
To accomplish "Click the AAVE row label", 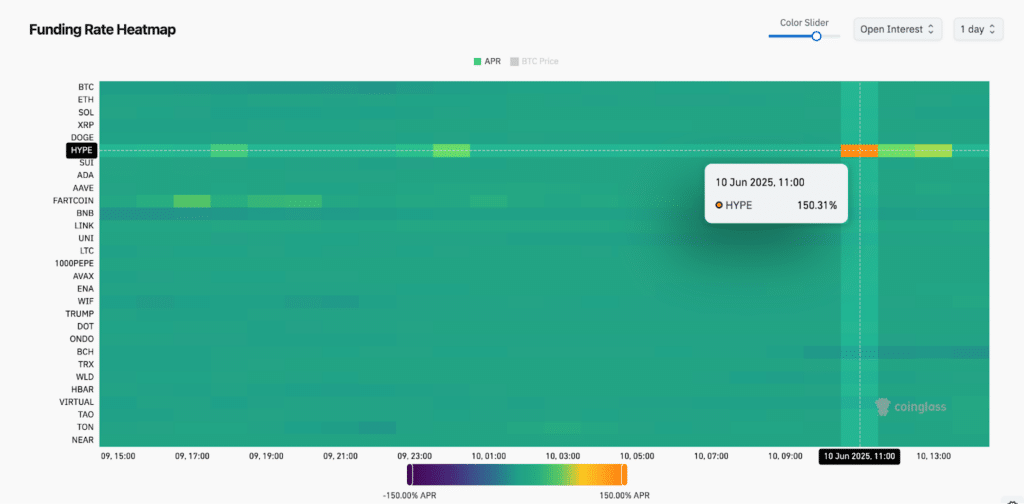I will coord(84,188).
